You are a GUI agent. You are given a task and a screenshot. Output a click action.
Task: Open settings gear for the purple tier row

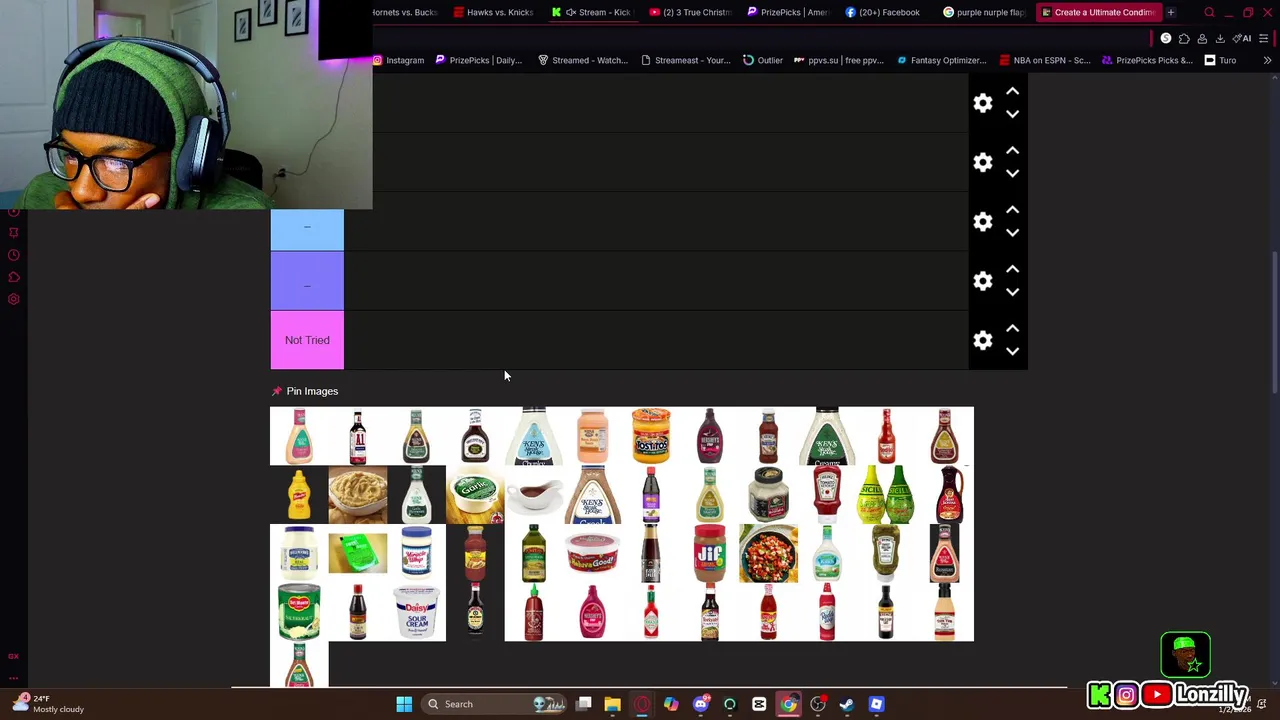(983, 281)
